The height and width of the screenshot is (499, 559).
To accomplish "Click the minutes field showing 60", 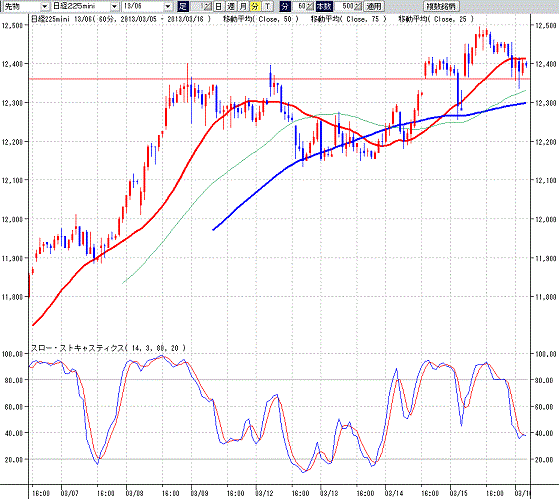I will pos(302,6).
